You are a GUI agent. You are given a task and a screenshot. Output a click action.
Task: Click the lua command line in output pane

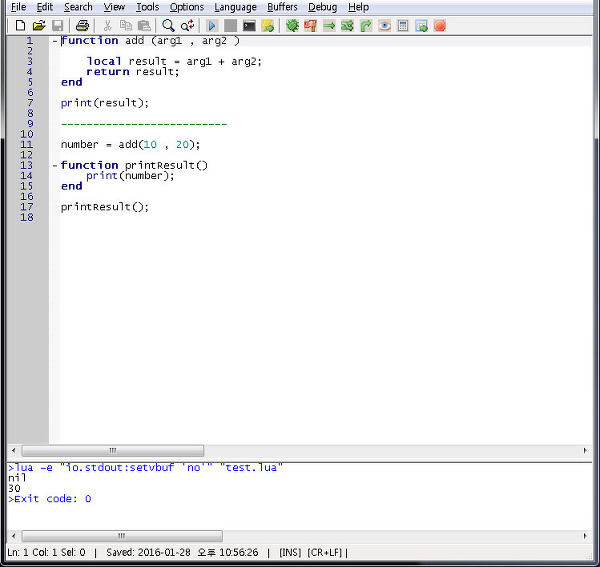(145, 468)
